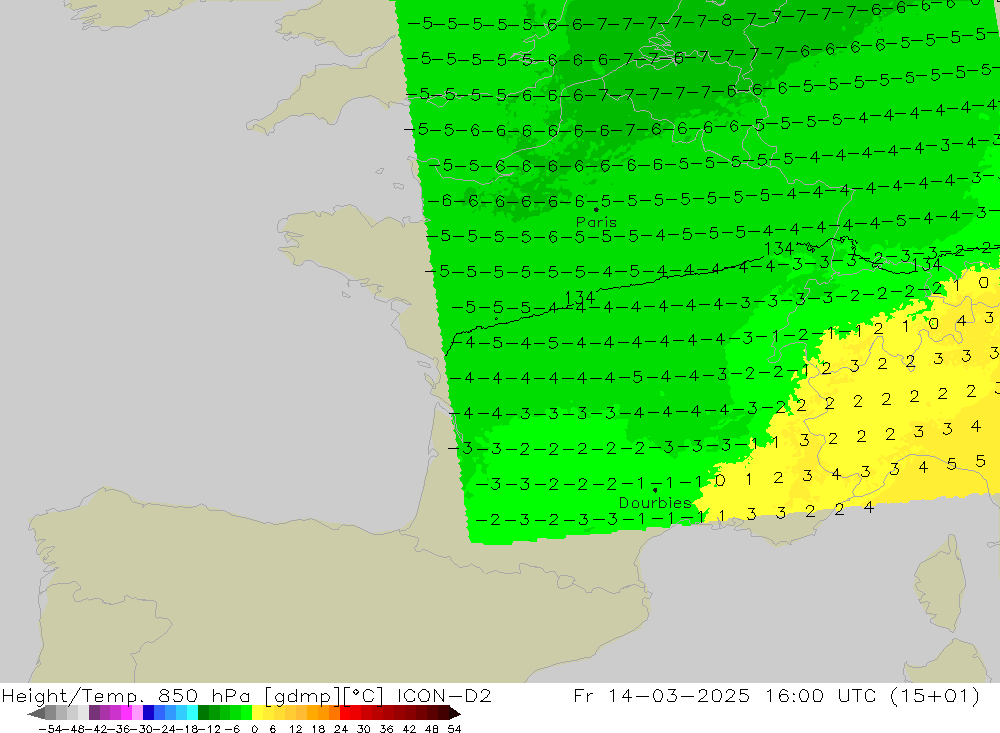
Task: Pick the bright red swatch above 24
Action: (345, 713)
